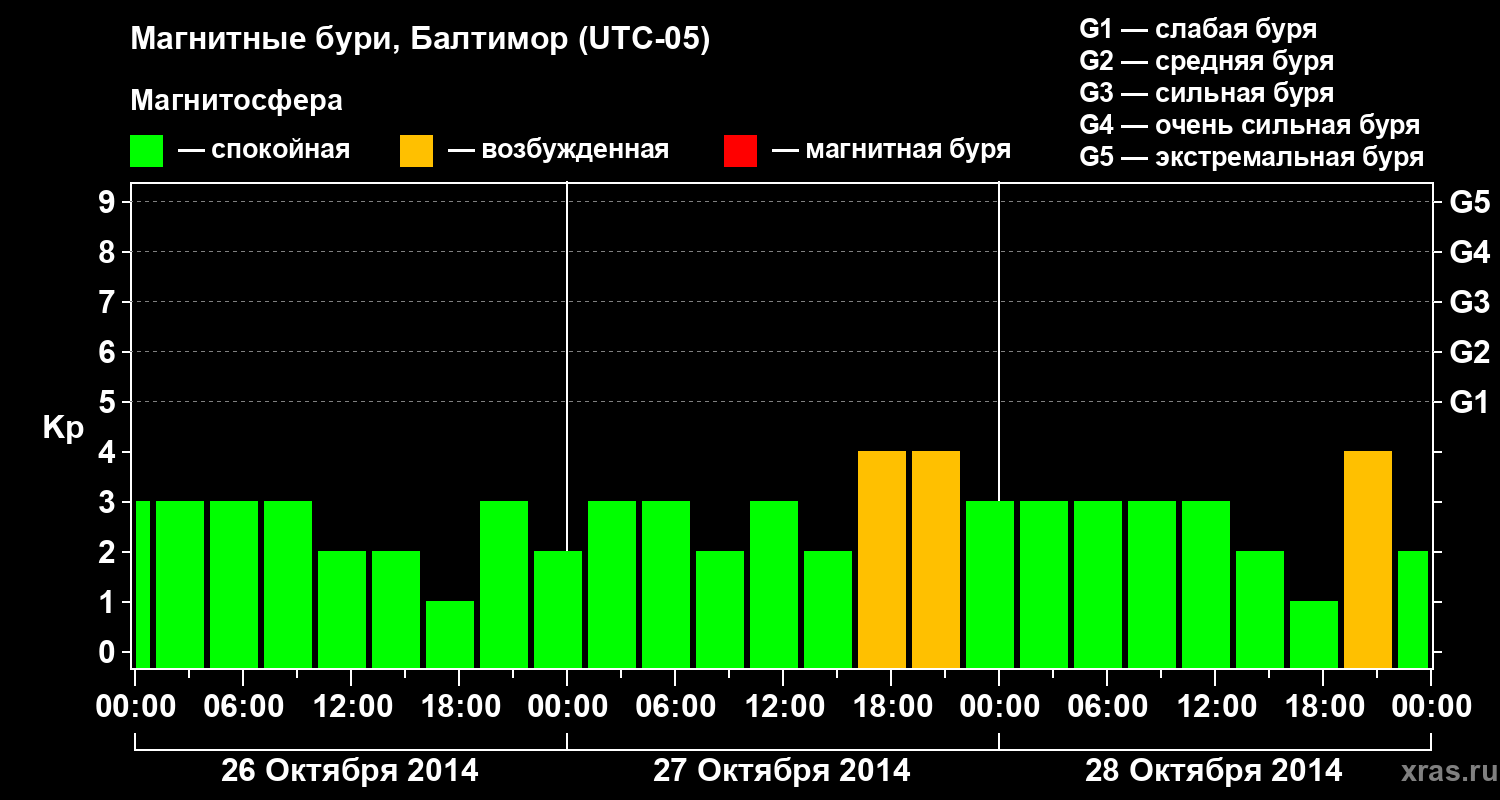Click the green bar crossing midnight into 28 October
The height and width of the screenshot is (800, 1500).
click(x=990, y=584)
